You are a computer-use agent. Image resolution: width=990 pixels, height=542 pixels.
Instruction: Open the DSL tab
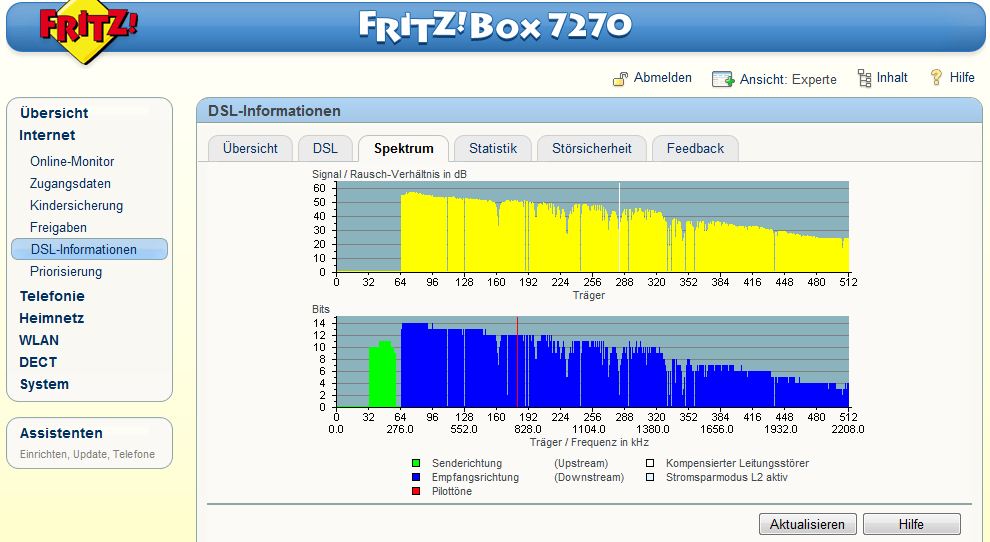pyautogui.click(x=325, y=148)
